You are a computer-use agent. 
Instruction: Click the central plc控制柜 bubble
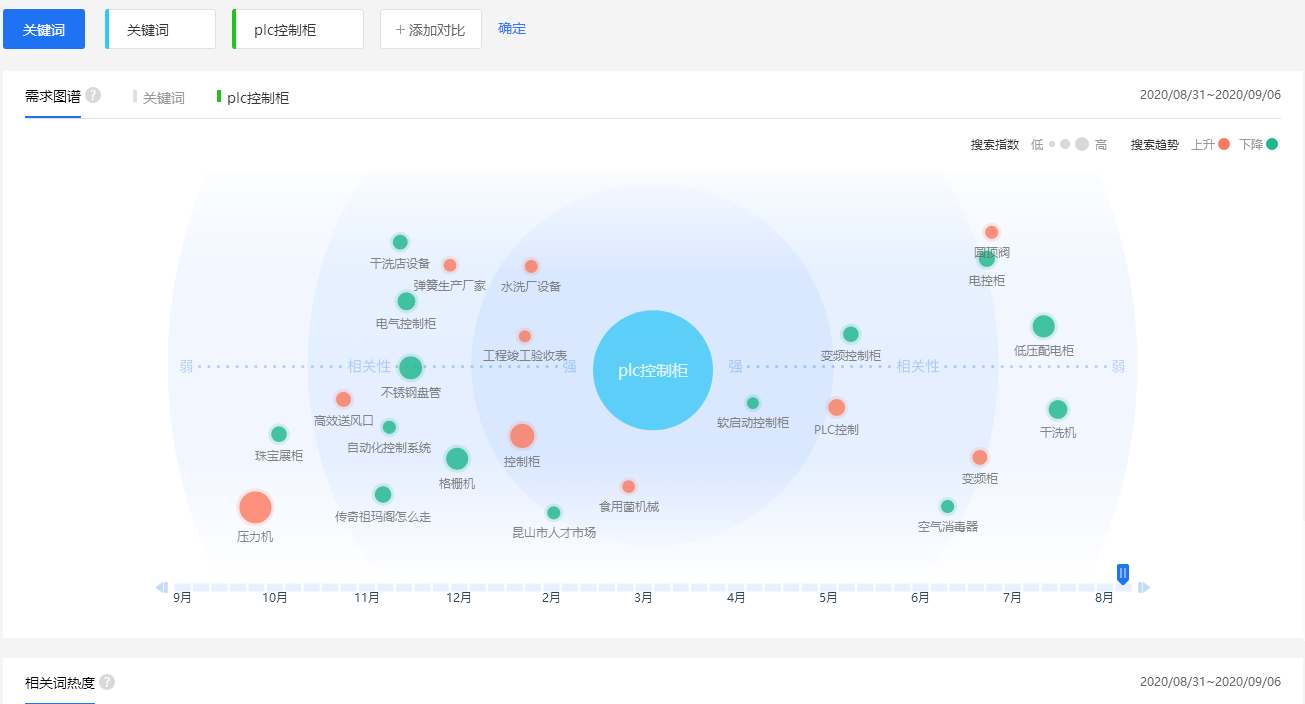tap(653, 370)
